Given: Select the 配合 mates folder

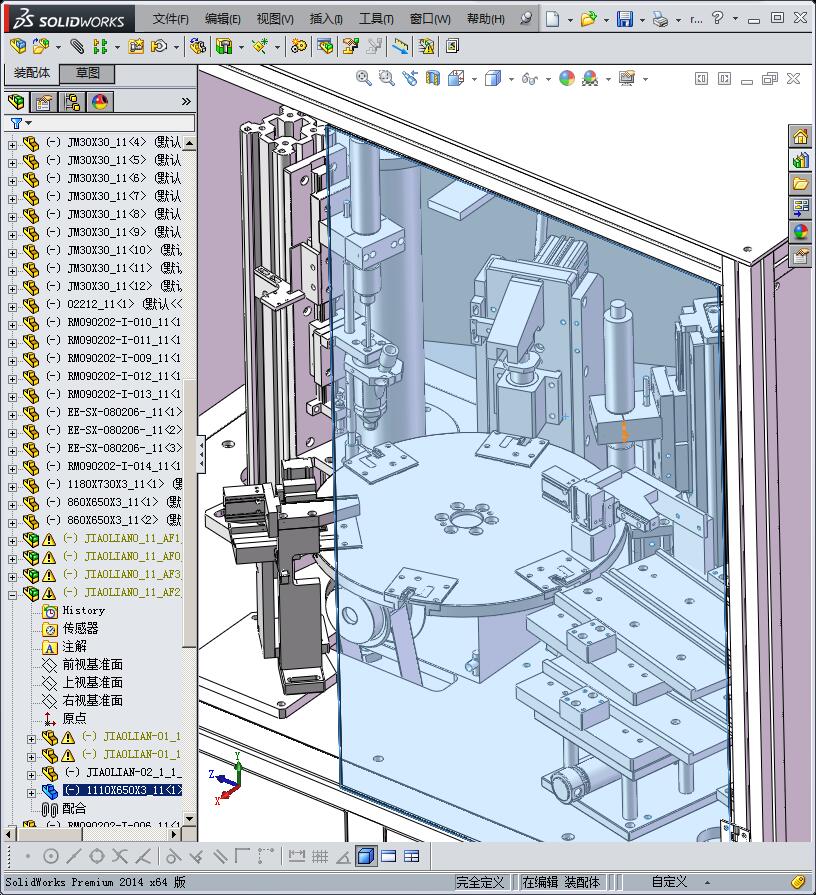Looking at the screenshot, I should click(x=74, y=808).
